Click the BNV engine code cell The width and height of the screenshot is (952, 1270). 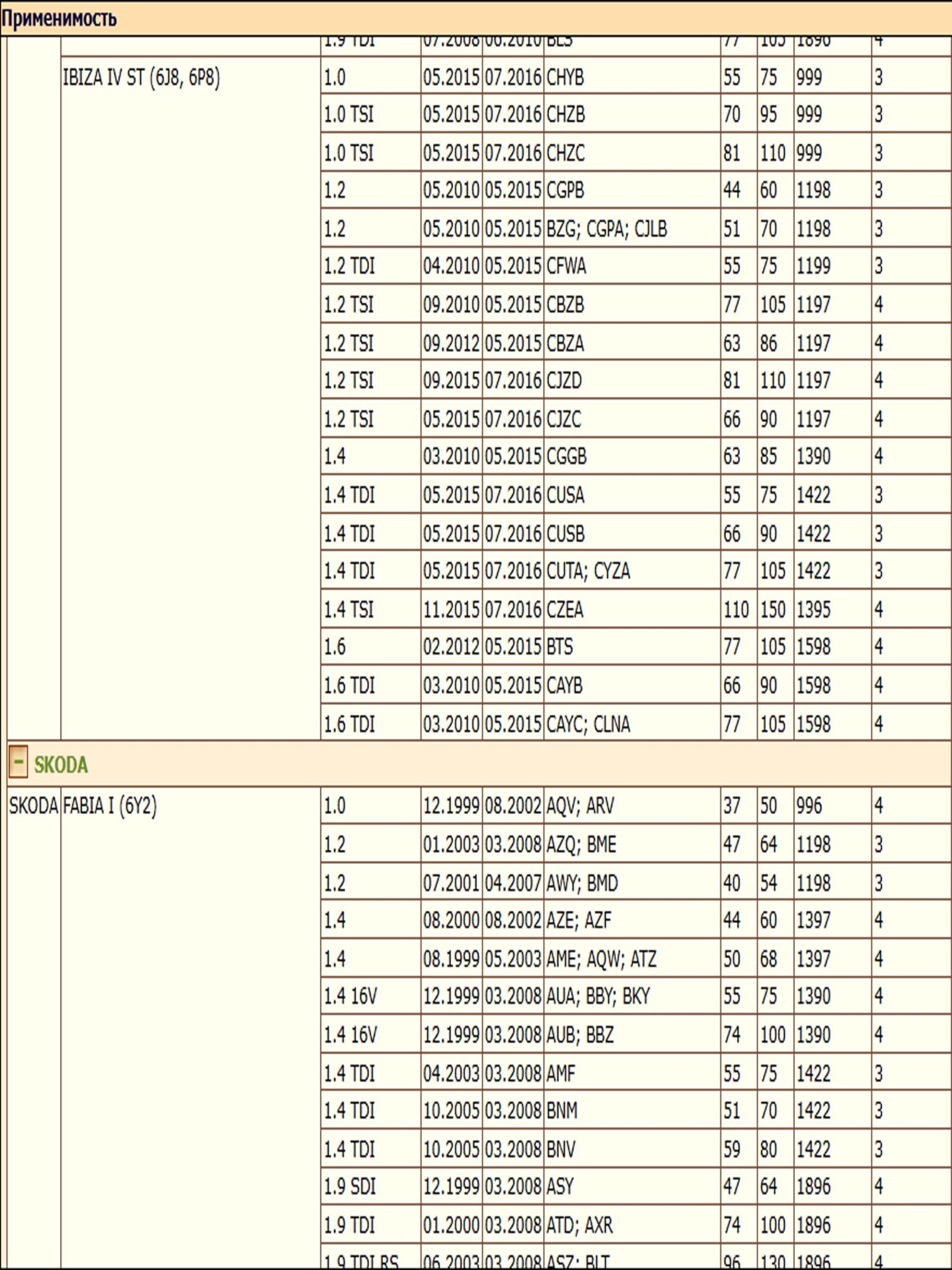tap(561, 1149)
